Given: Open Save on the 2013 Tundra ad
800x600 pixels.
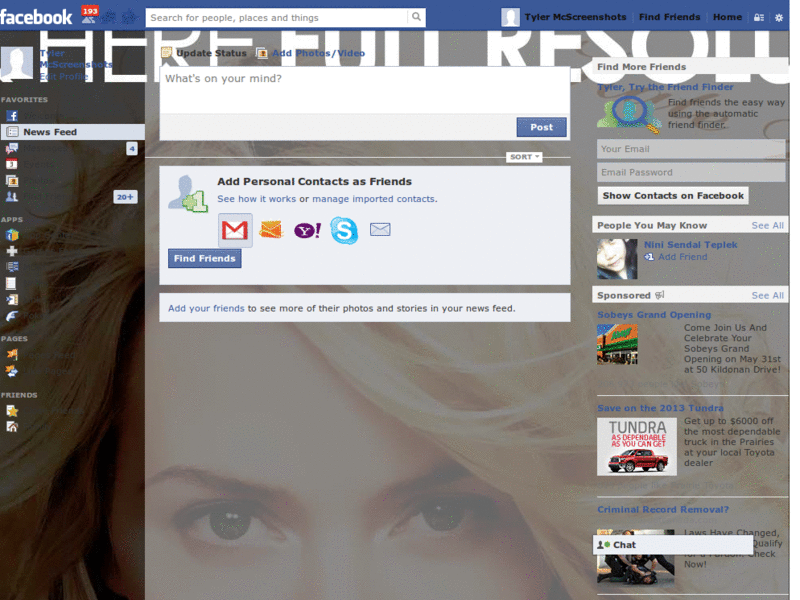Looking at the screenshot, I should click(x=660, y=408).
